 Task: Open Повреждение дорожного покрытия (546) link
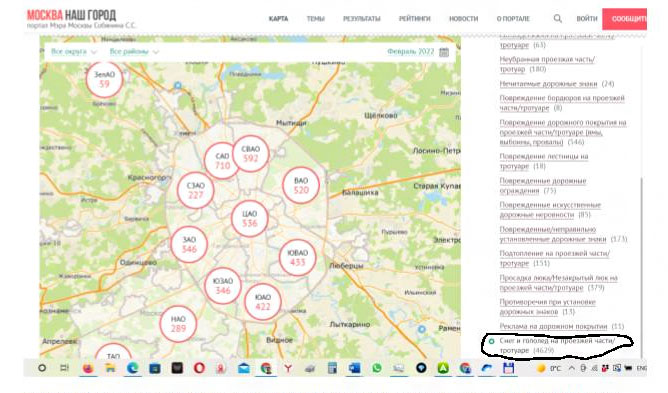563,132
